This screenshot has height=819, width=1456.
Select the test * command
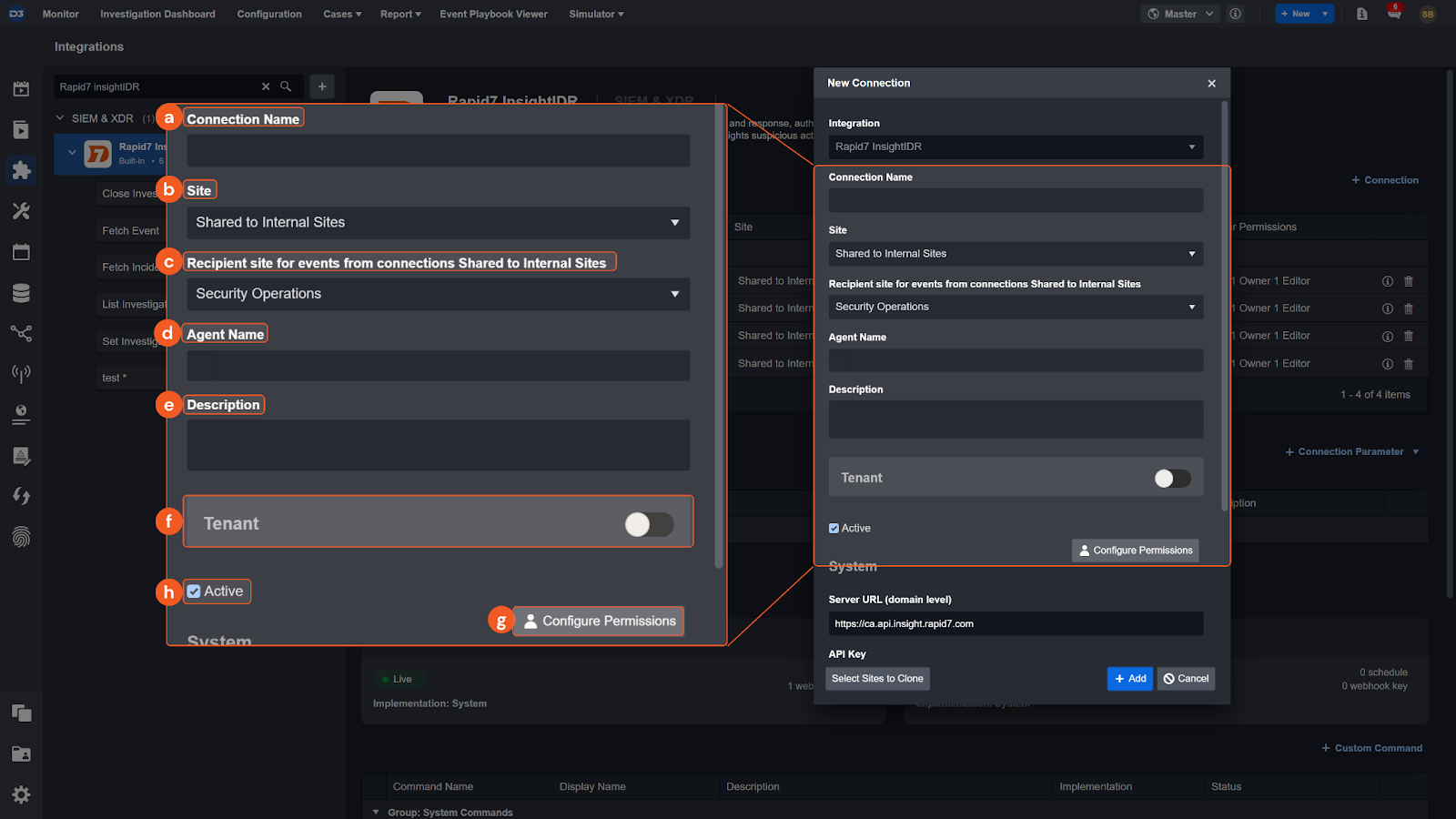tap(115, 379)
